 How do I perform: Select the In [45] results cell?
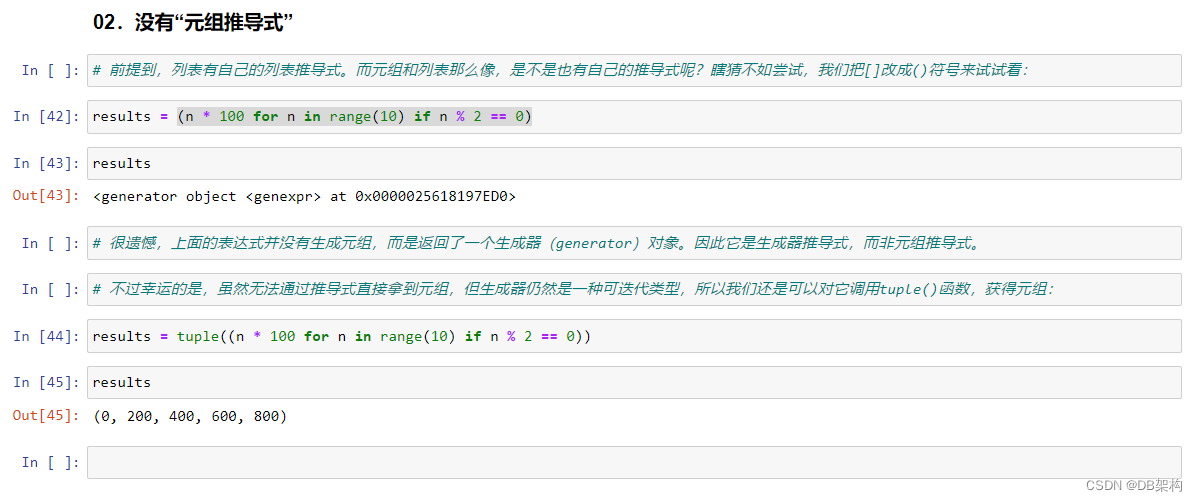634,383
